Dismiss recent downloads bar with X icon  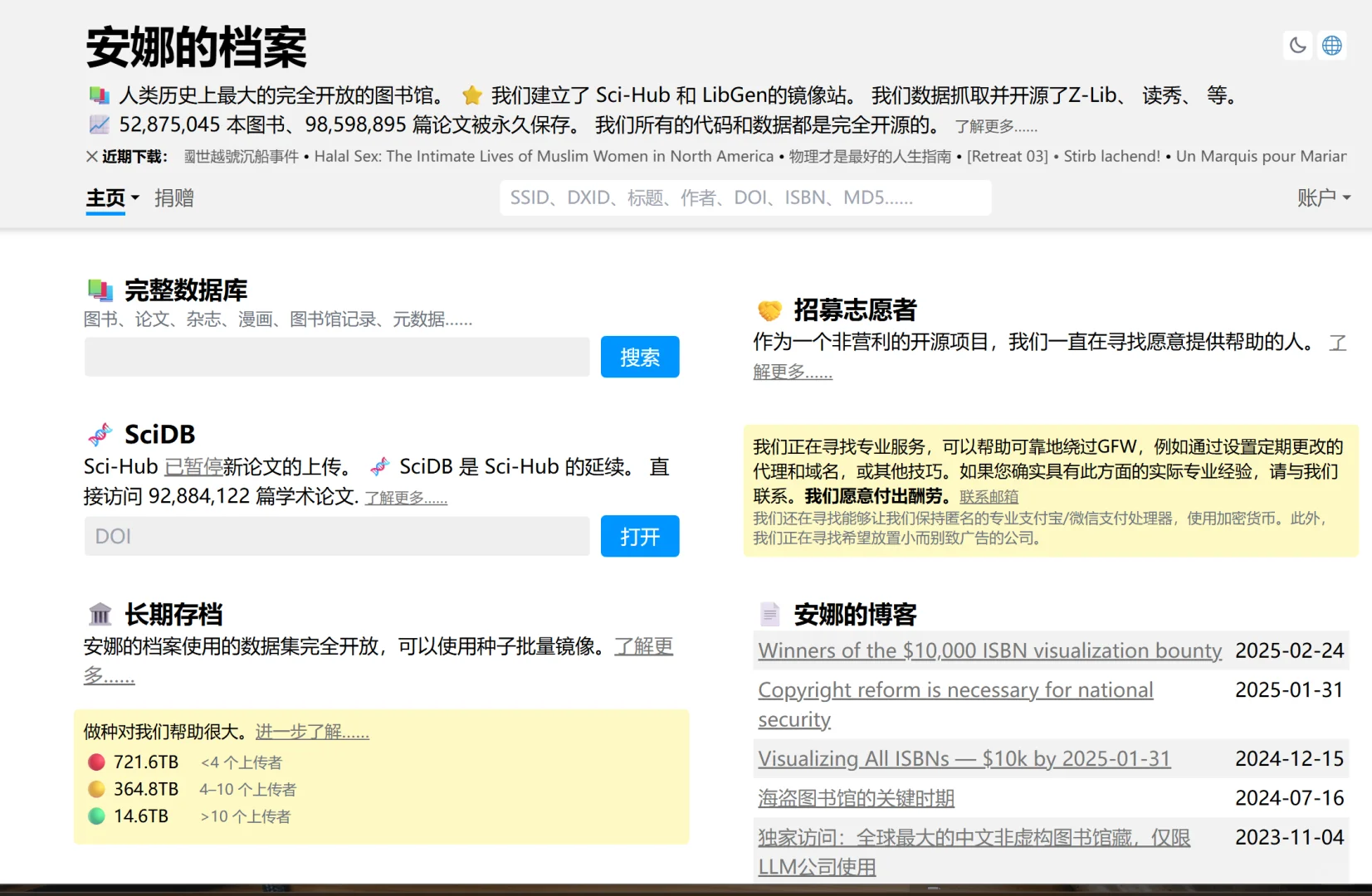click(x=92, y=156)
